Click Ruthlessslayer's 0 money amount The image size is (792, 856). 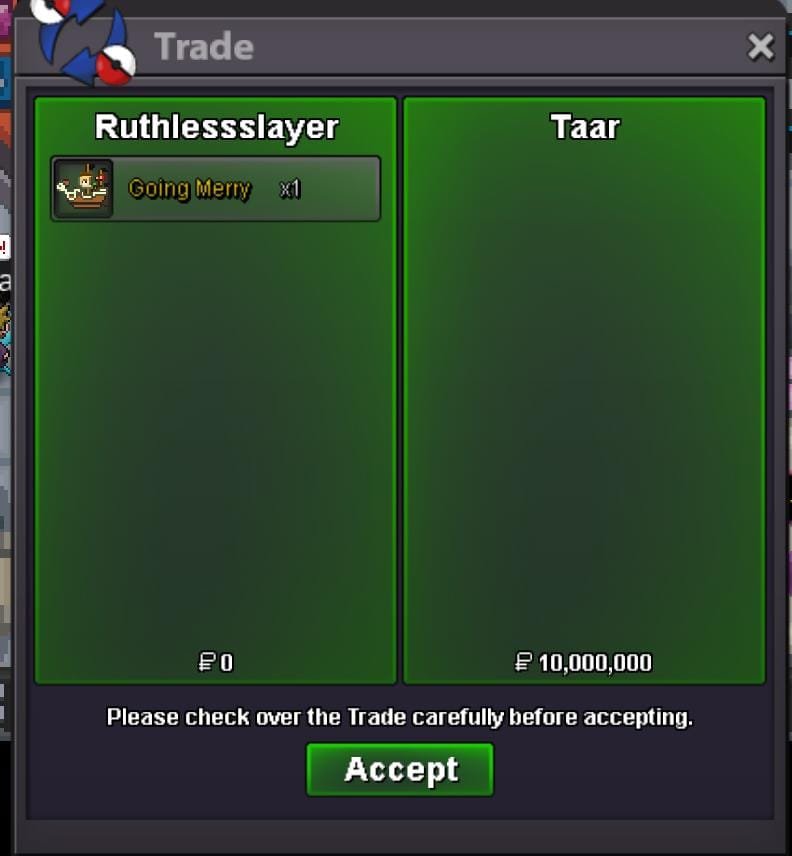(227, 663)
